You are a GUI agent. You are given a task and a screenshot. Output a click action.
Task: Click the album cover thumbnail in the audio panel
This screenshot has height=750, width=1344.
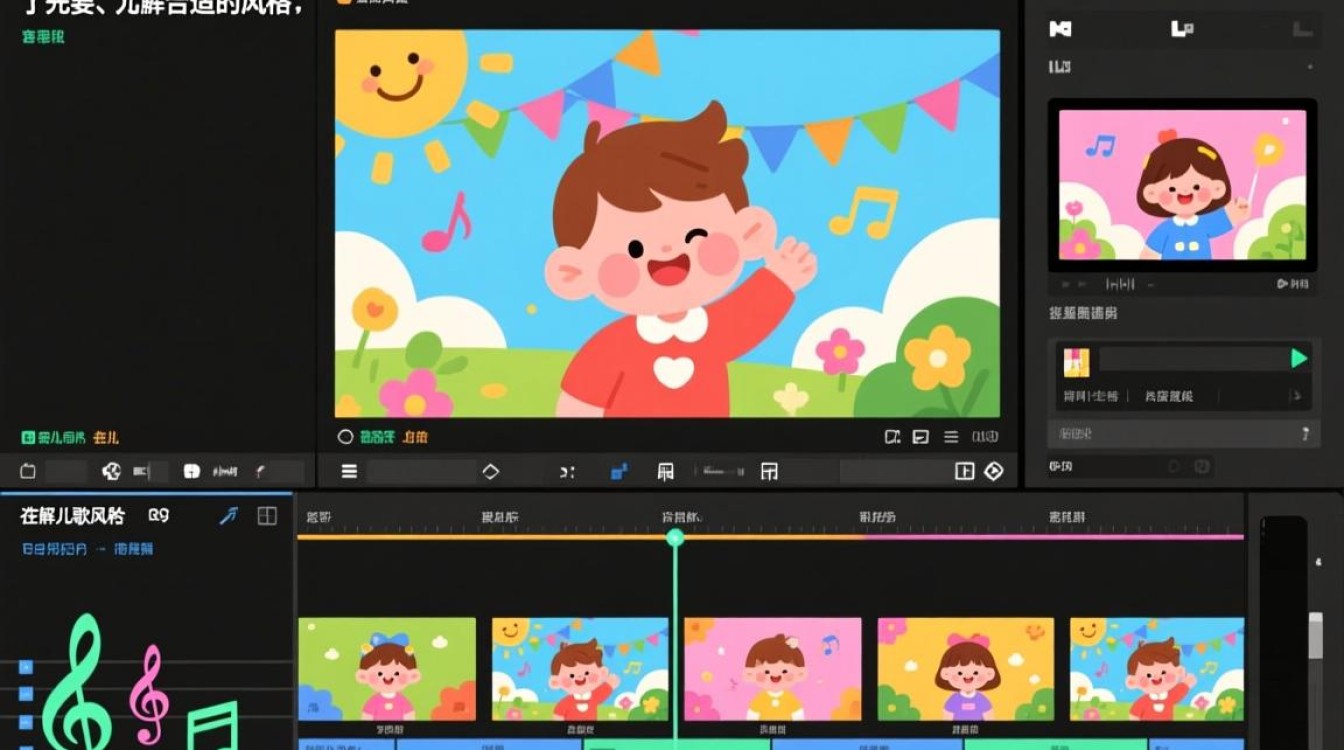(x=1076, y=362)
